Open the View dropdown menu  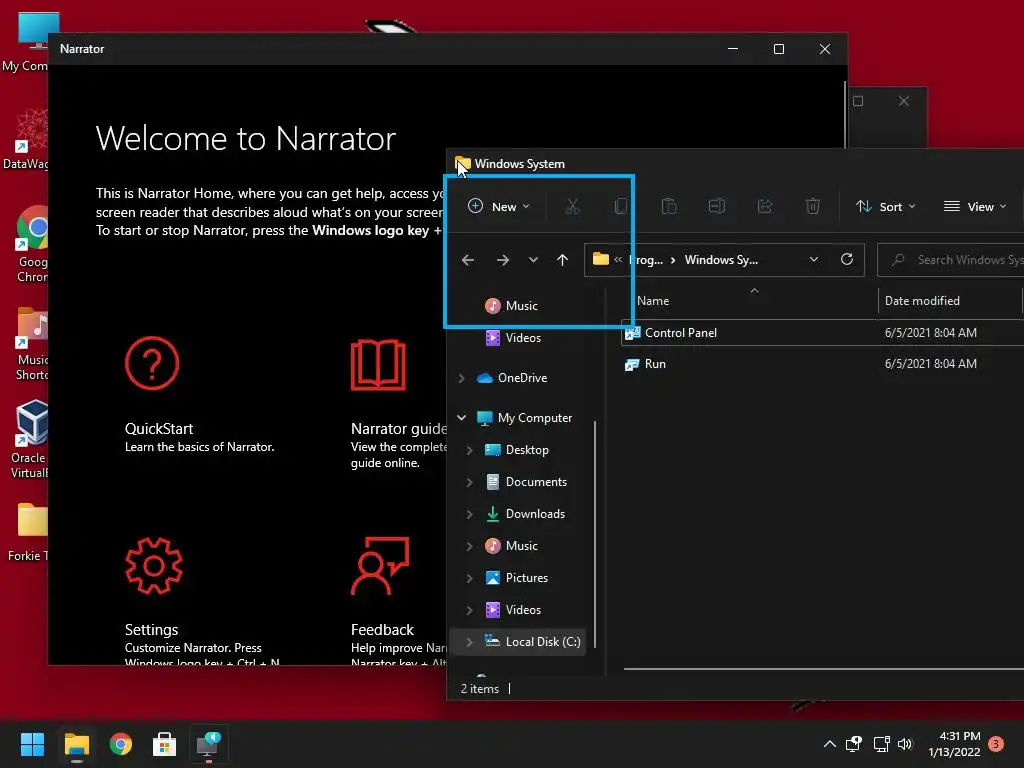pos(975,206)
